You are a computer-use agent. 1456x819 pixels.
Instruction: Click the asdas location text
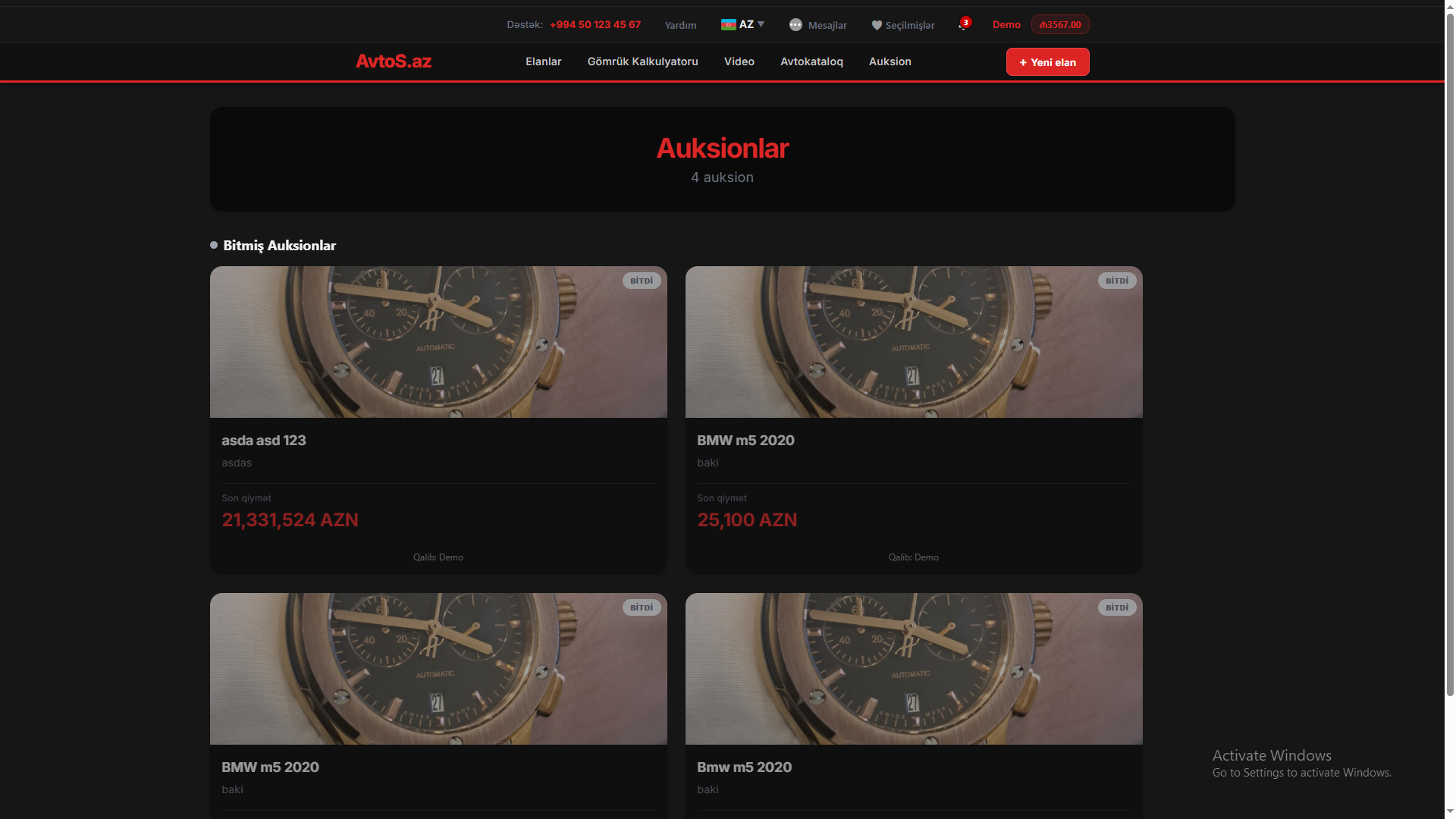point(237,463)
